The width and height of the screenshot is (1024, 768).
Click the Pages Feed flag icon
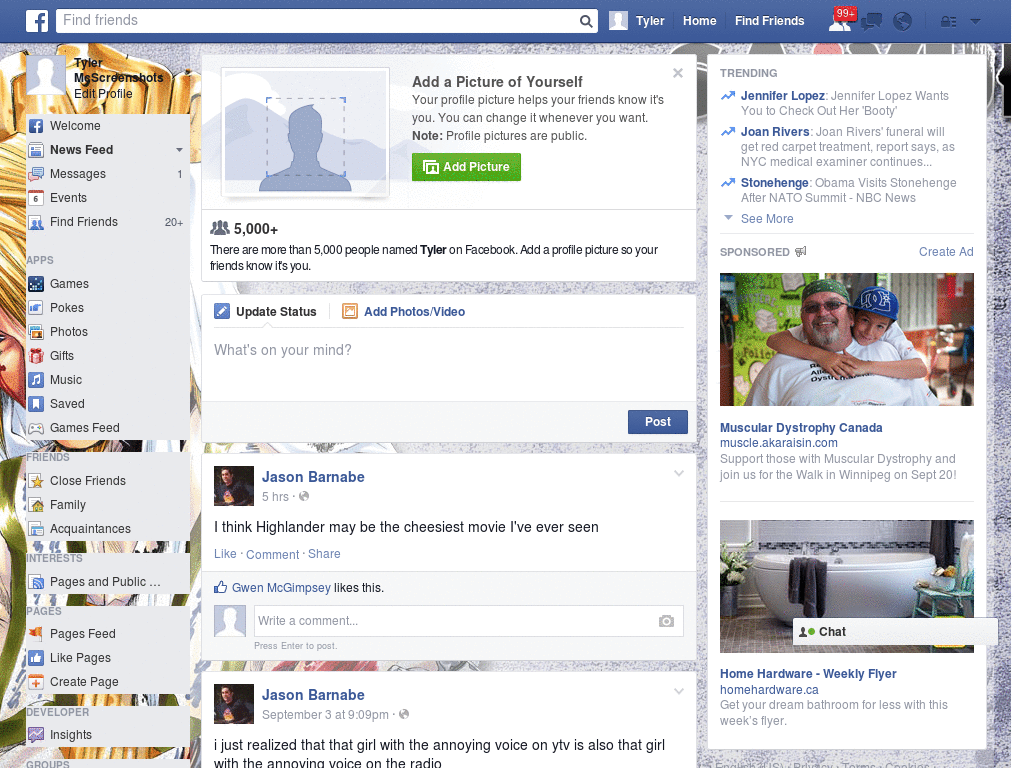(37, 633)
